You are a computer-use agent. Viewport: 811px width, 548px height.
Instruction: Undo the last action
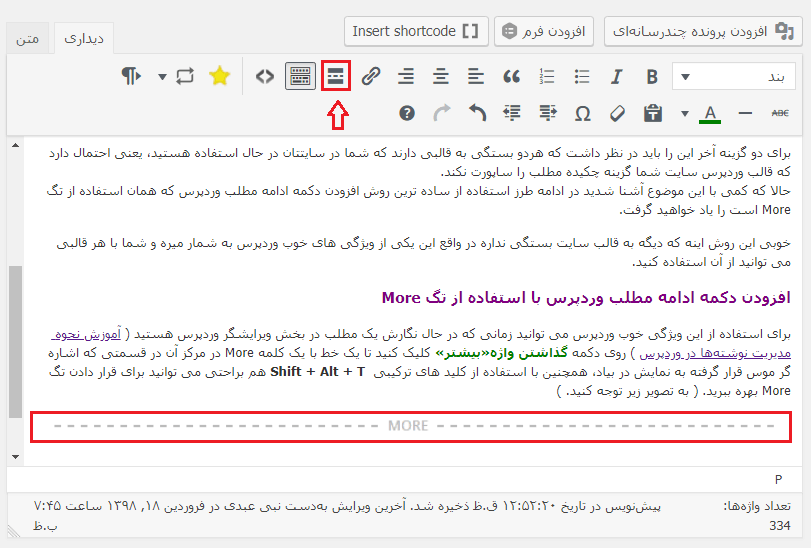click(477, 113)
